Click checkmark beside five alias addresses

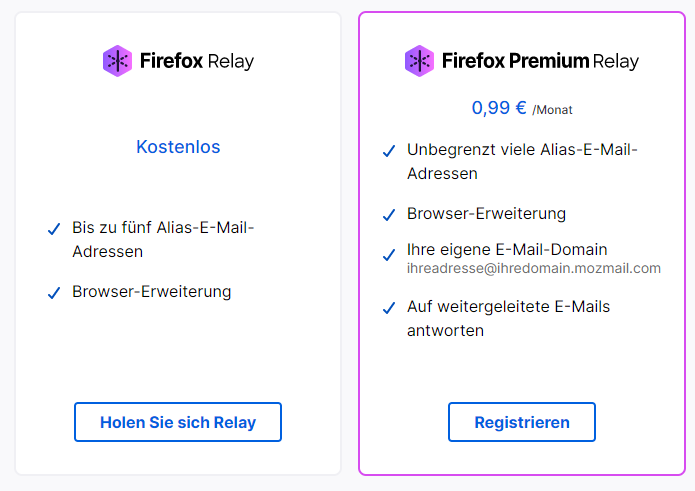pos(54,230)
